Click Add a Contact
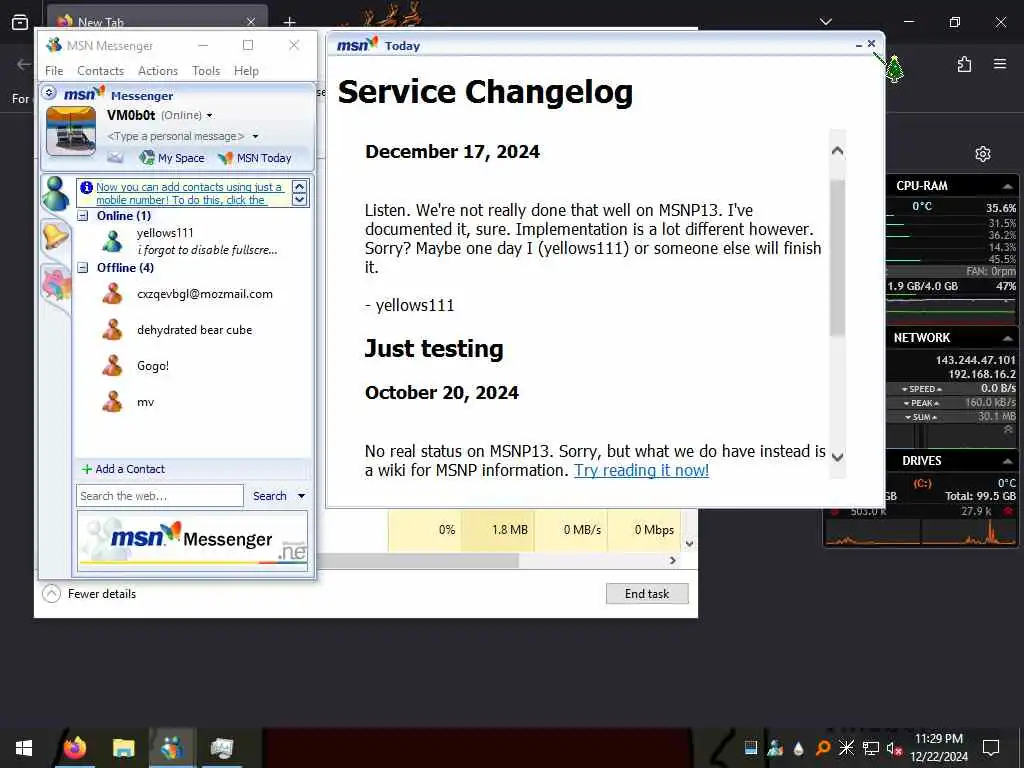This screenshot has width=1024, height=768. [123, 469]
